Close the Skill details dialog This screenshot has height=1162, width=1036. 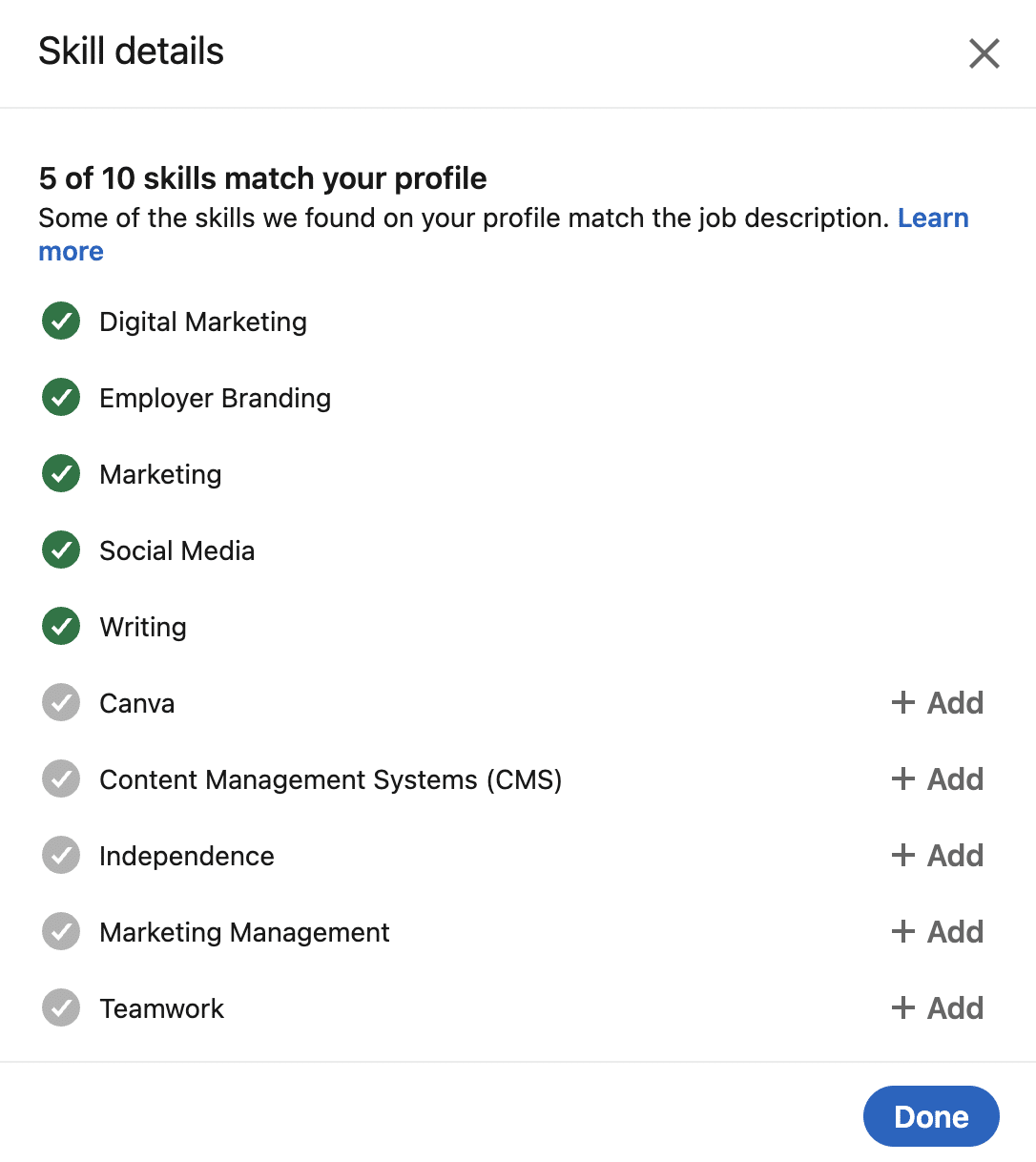click(x=984, y=53)
